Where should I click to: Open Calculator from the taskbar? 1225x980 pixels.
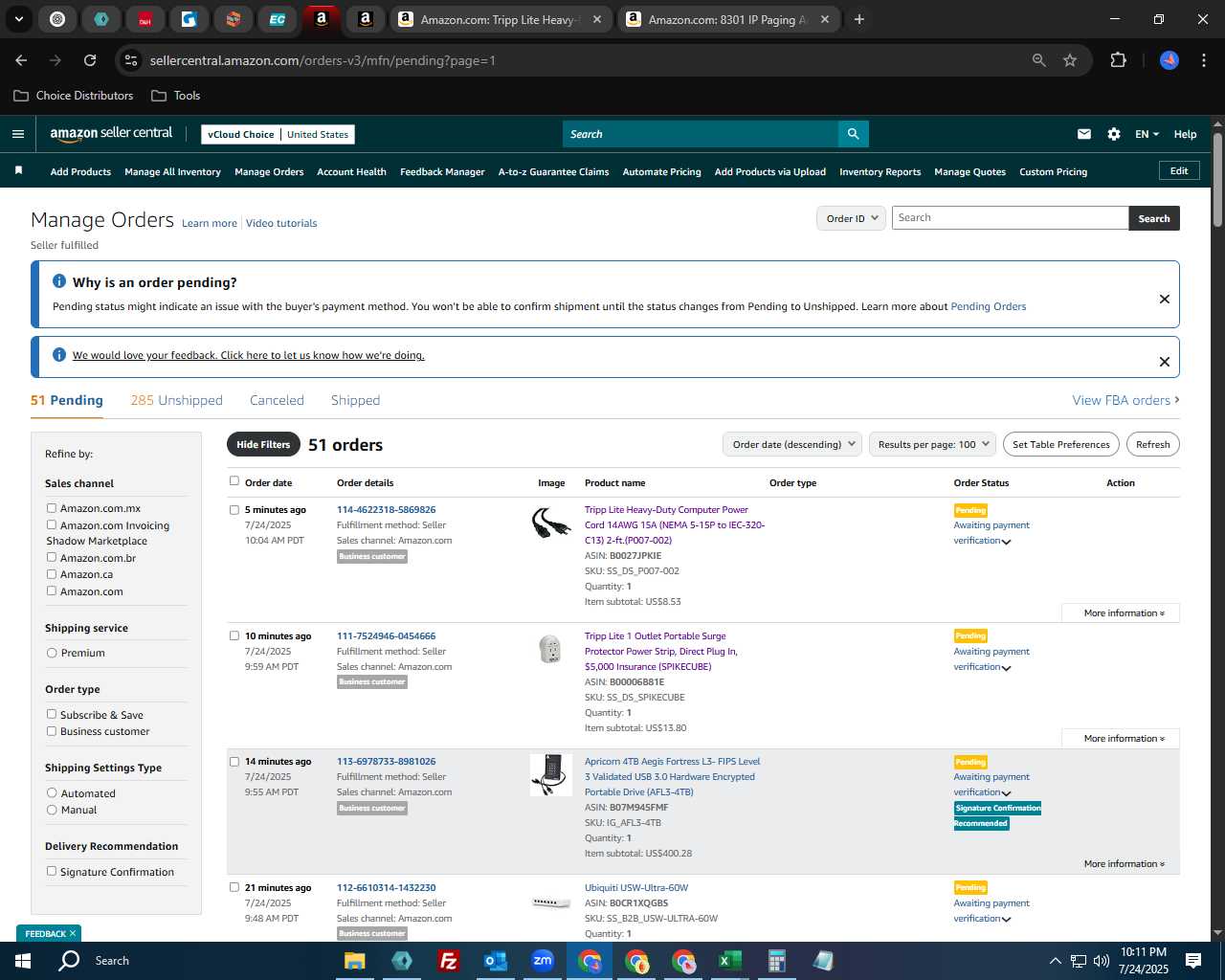point(776,961)
